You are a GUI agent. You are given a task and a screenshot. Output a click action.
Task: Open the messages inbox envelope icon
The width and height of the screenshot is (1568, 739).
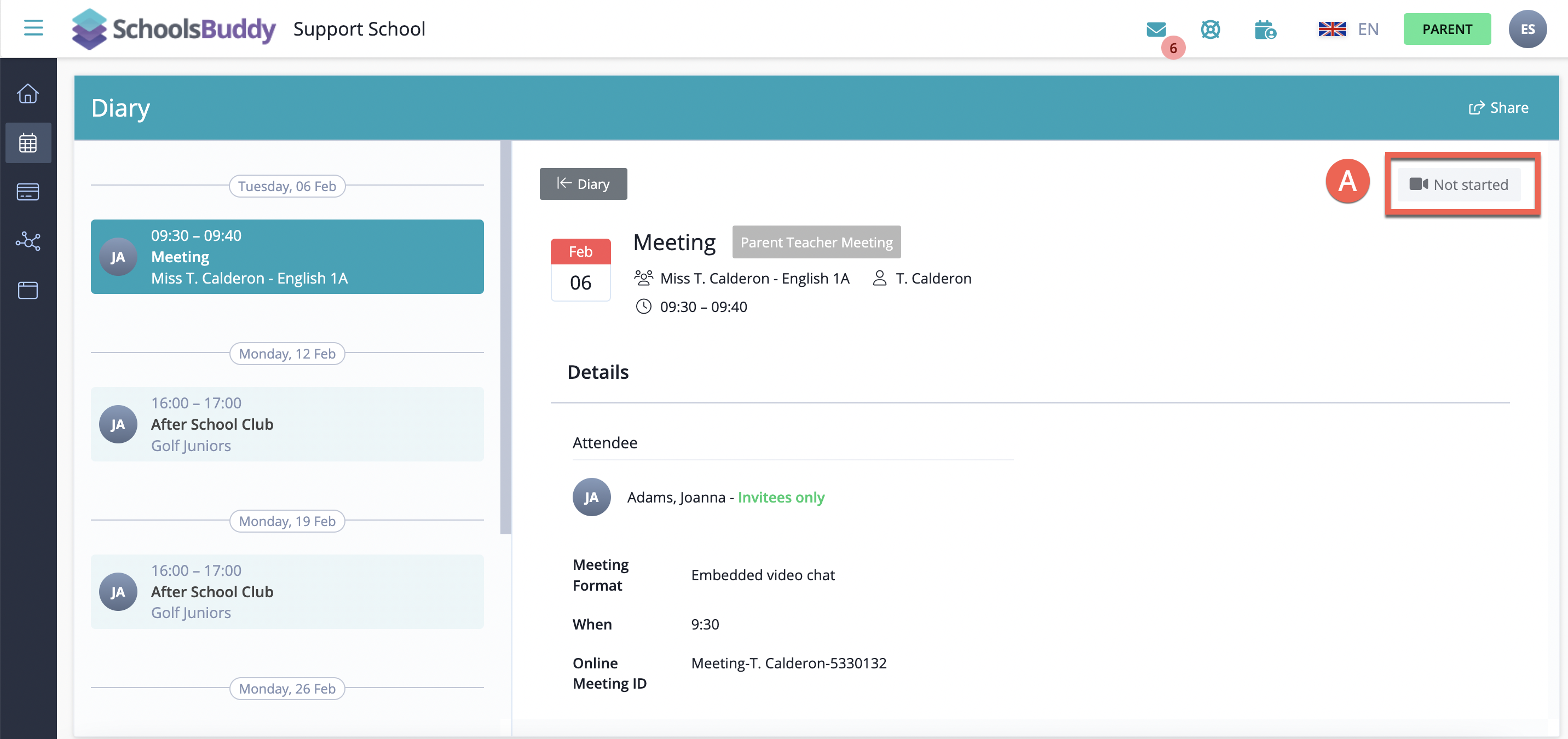point(1155,28)
